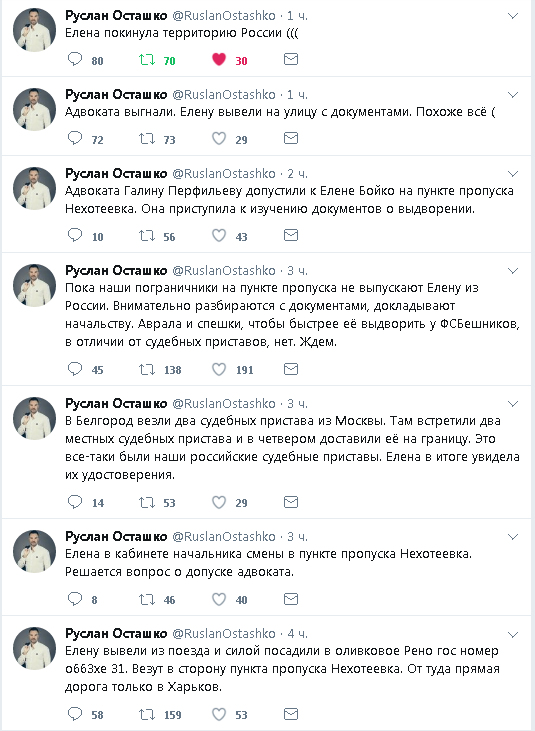Viewport: 535px width, 731px height.
Task: Open the '4 ч.' timestamp of the last tweet
Action: pyautogui.click(x=297, y=634)
